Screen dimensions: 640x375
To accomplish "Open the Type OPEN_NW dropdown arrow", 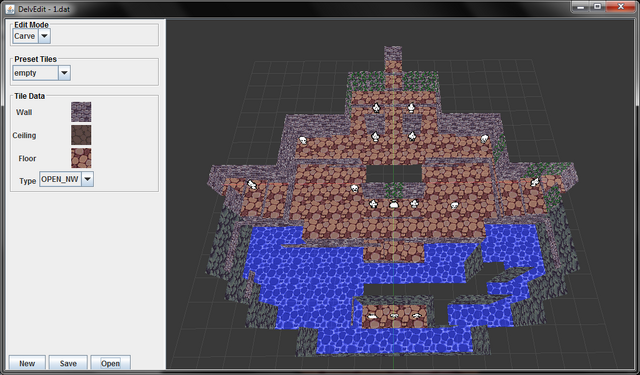I will [x=87, y=179].
